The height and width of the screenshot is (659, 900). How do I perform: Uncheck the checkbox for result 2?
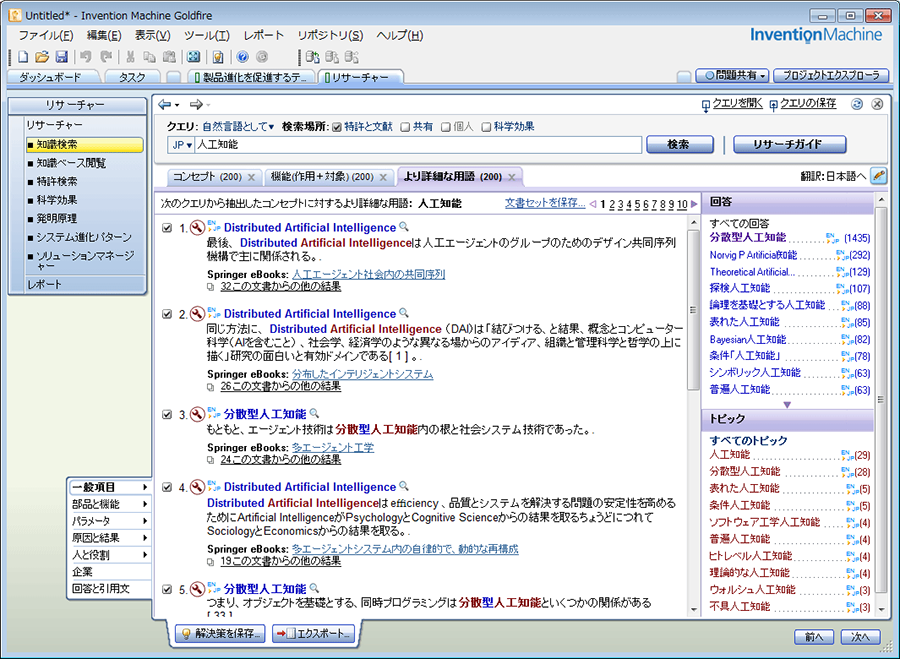coord(167,314)
